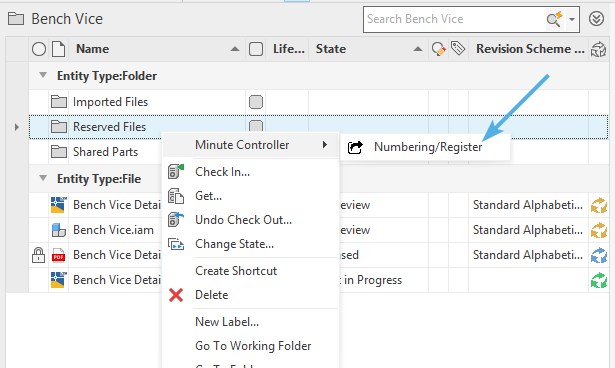Click the comment markup column header icon

coord(439,49)
